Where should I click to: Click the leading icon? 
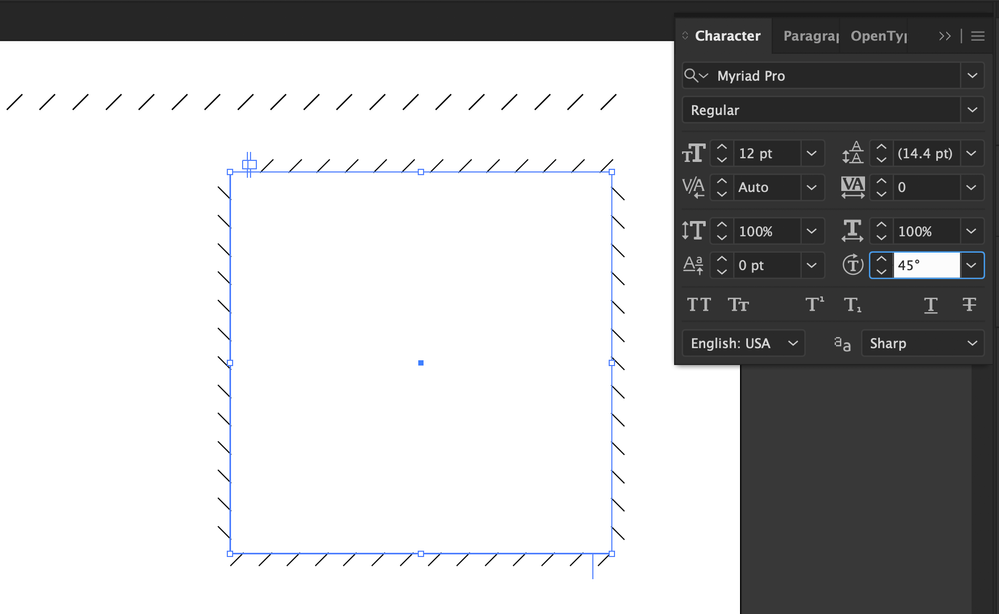coord(853,154)
